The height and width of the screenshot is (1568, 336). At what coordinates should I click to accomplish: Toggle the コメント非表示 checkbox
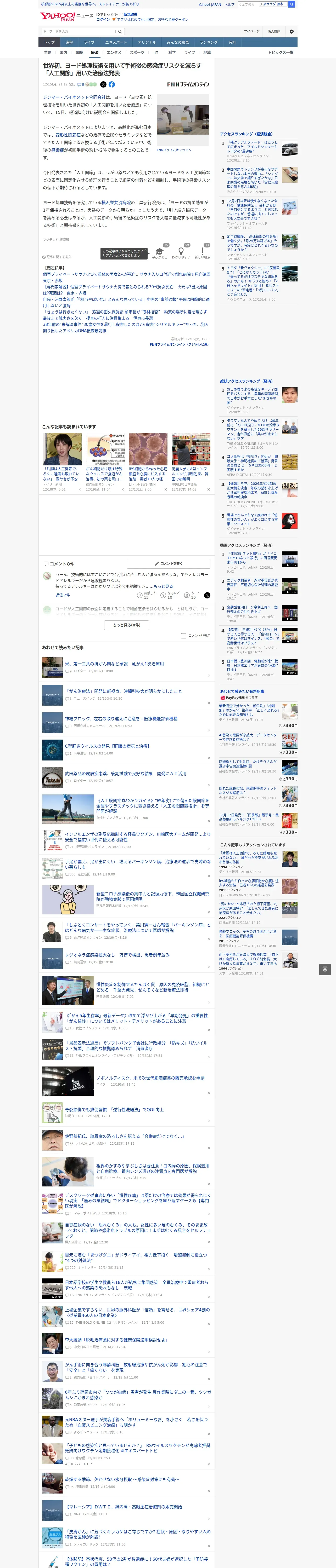(x=183, y=636)
